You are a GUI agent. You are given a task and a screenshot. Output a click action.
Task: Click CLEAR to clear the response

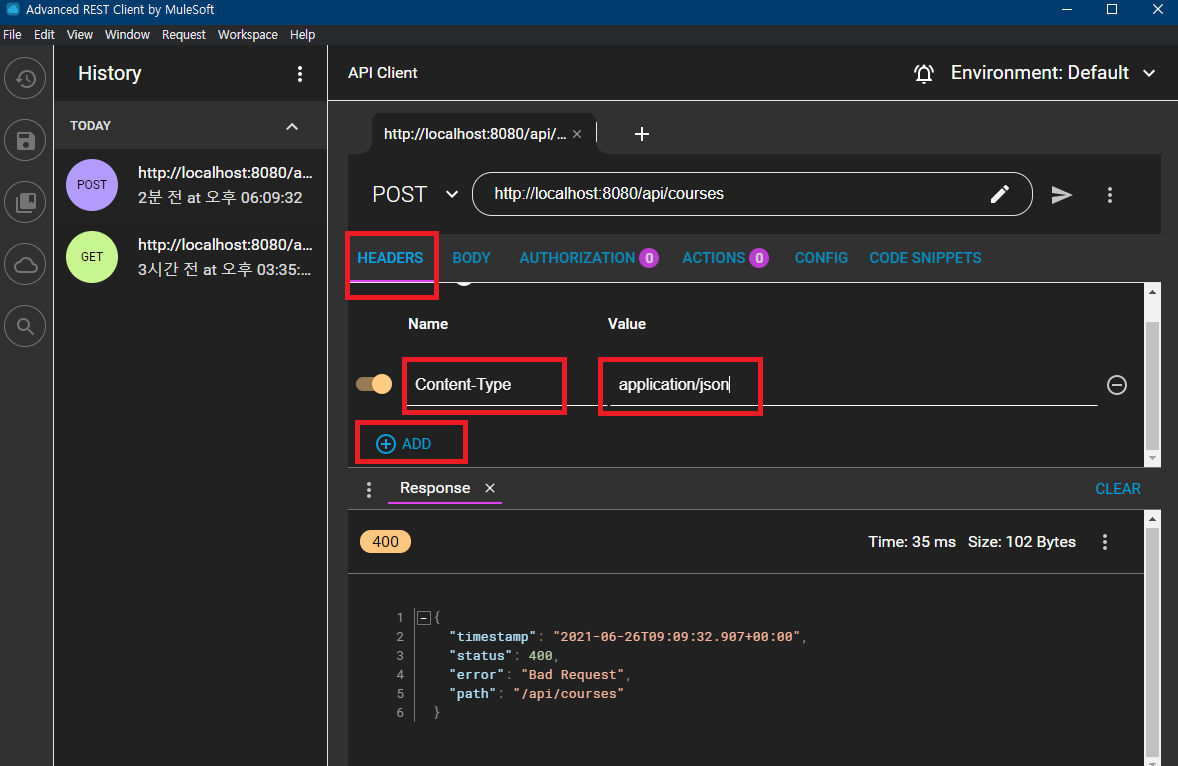(x=1117, y=489)
